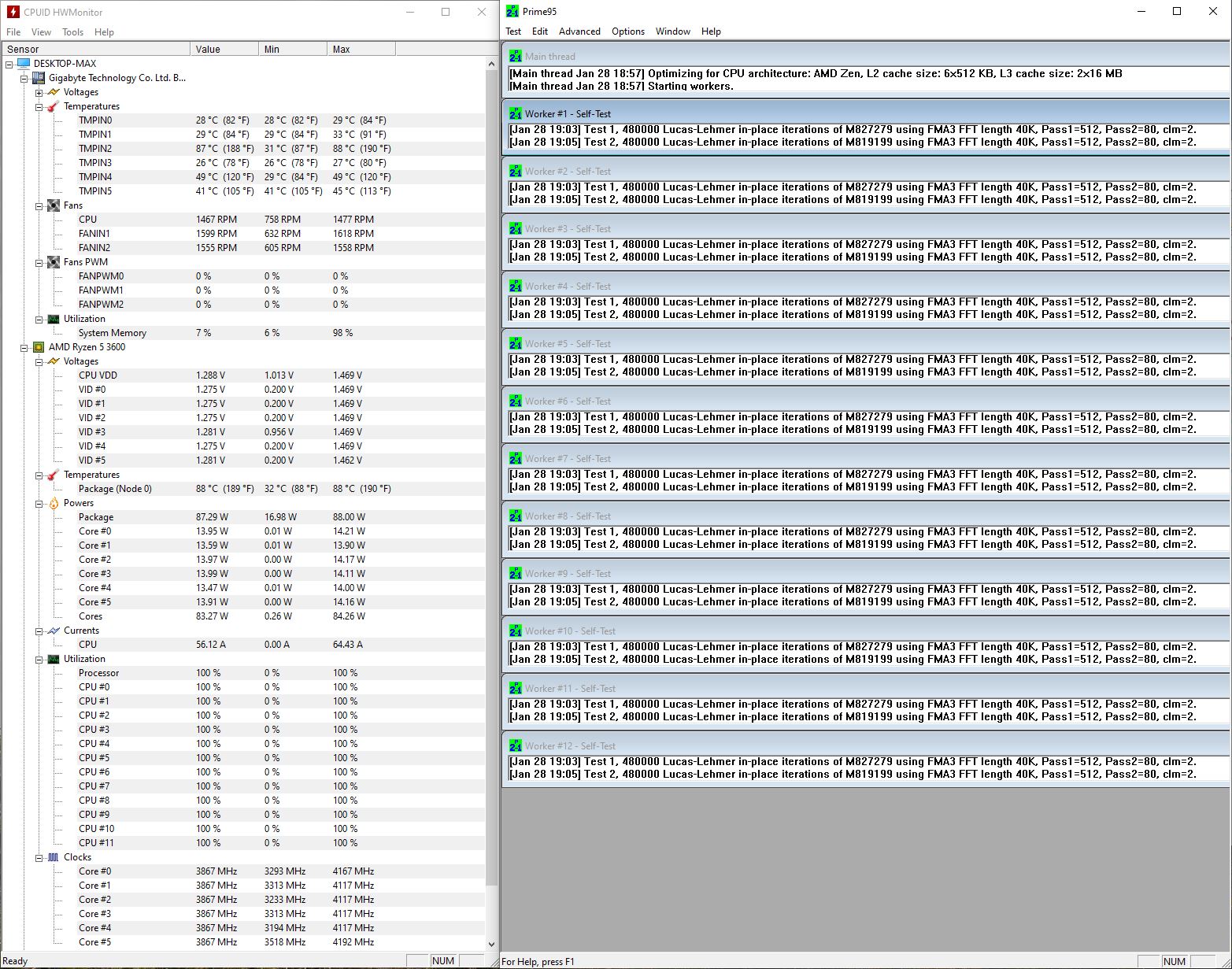1232x969 pixels.
Task: Collapse the DESKTOP-MAX tree node
Action: (x=9, y=64)
